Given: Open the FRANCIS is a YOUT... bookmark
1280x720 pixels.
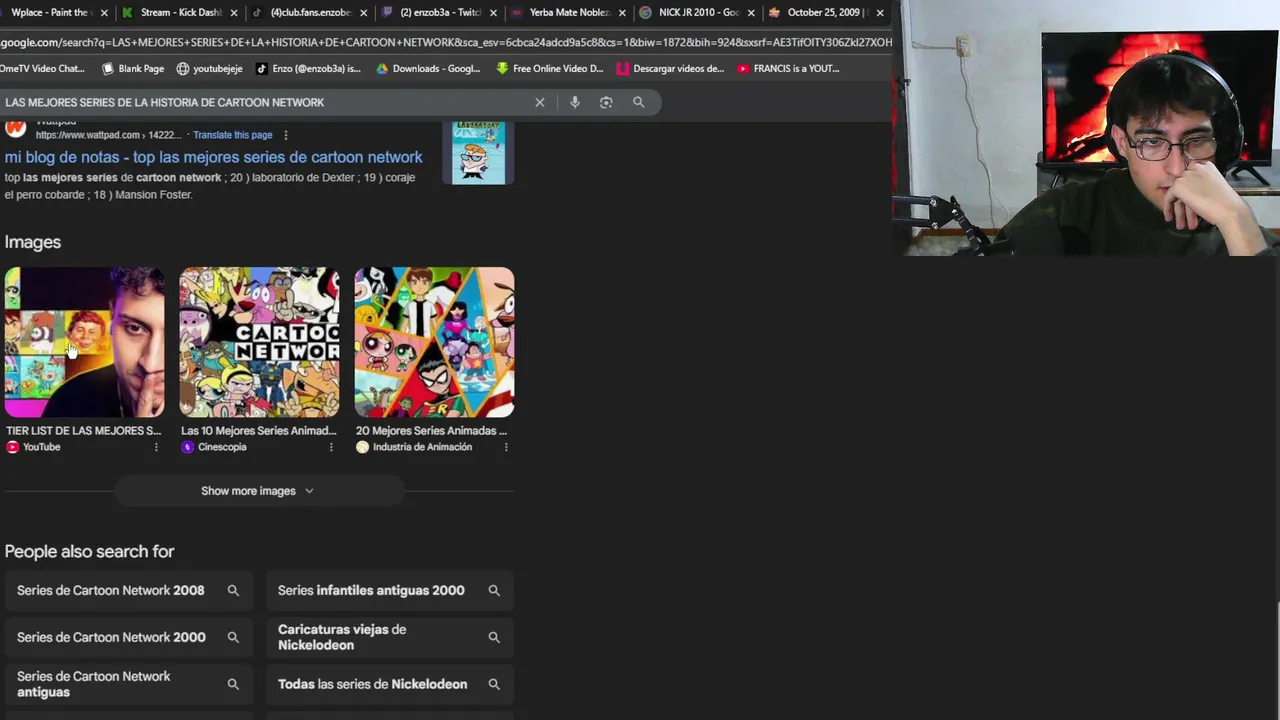Looking at the screenshot, I should [788, 69].
